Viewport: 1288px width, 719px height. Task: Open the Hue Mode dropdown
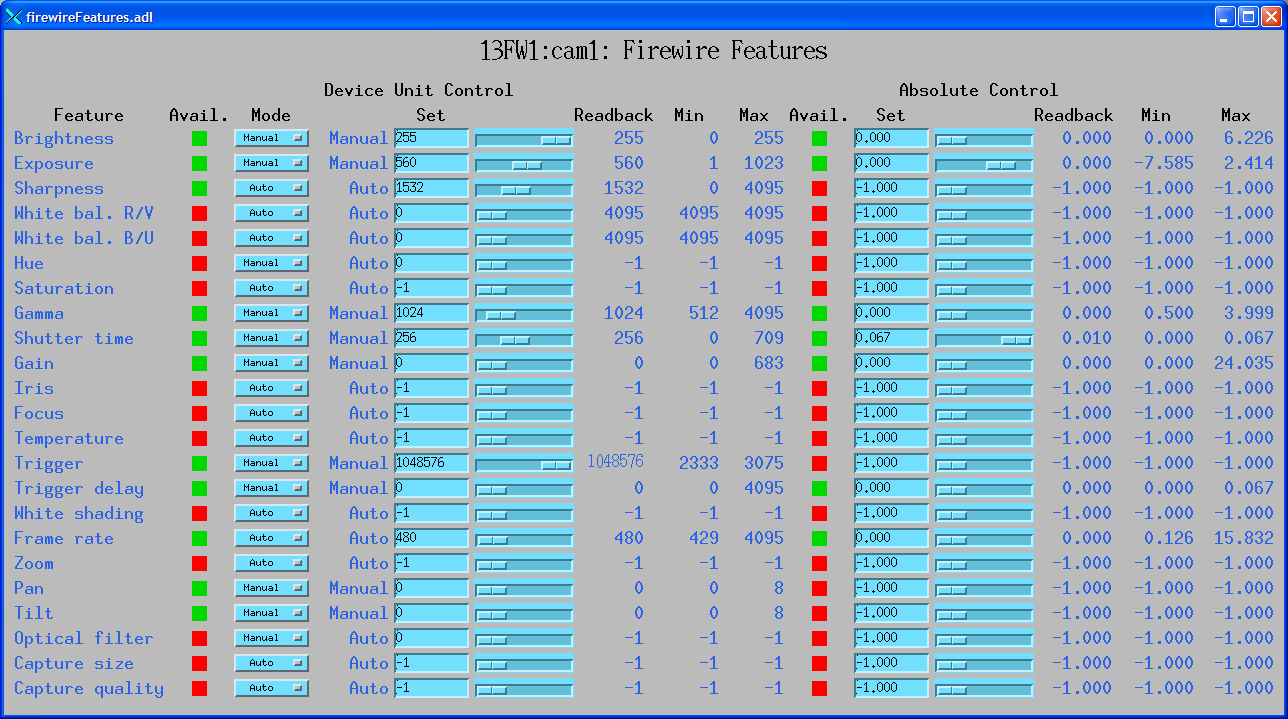pyautogui.click(x=270, y=263)
